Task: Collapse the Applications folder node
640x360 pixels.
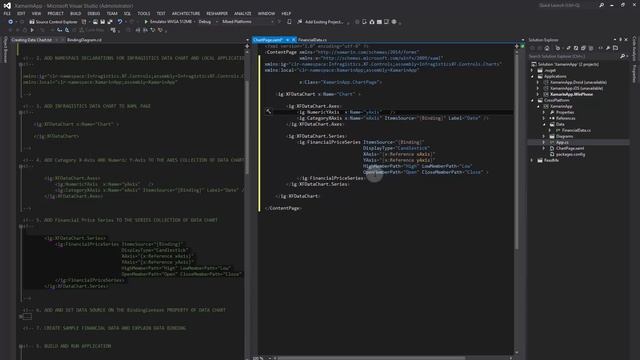Action: (x=532, y=76)
